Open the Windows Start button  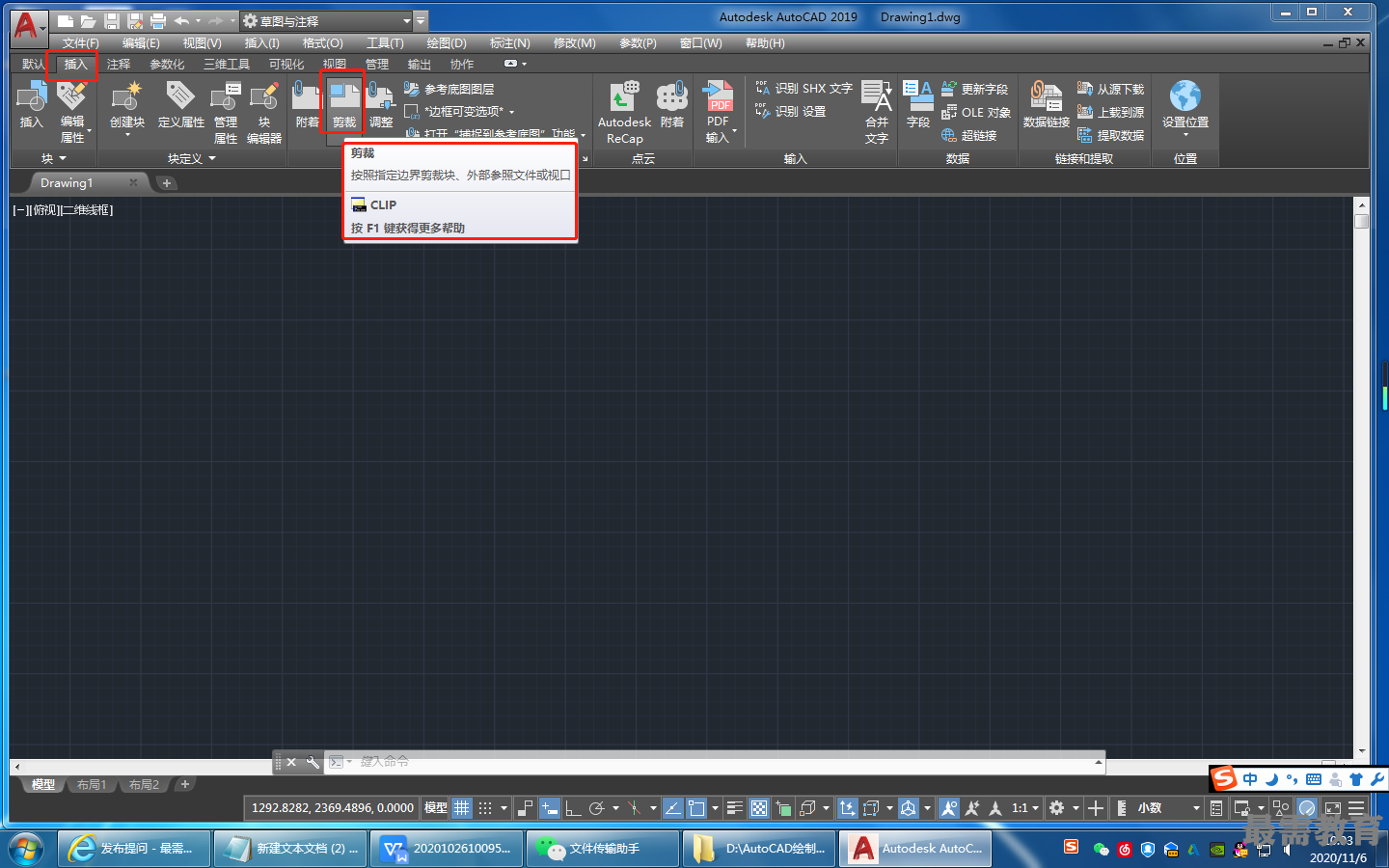tap(26, 849)
